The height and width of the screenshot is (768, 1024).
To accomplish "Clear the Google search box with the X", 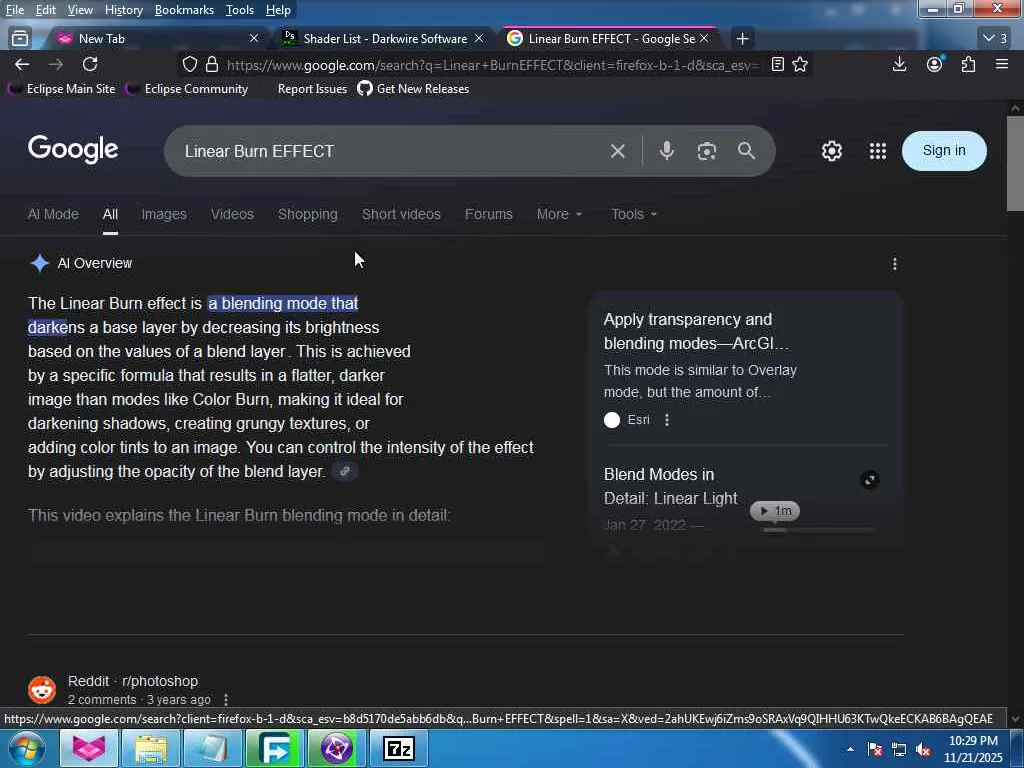I will click(617, 152).
